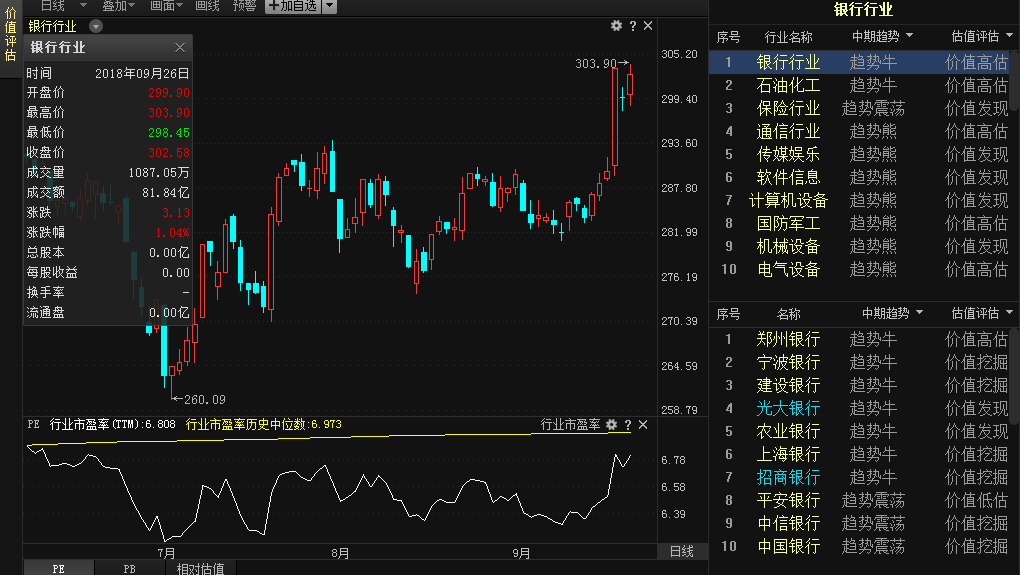Click the 行业名称 column header
Image resolution: width=1020 pixels, height=575 pixels.
pyautogui.click(x=788, y=37)
